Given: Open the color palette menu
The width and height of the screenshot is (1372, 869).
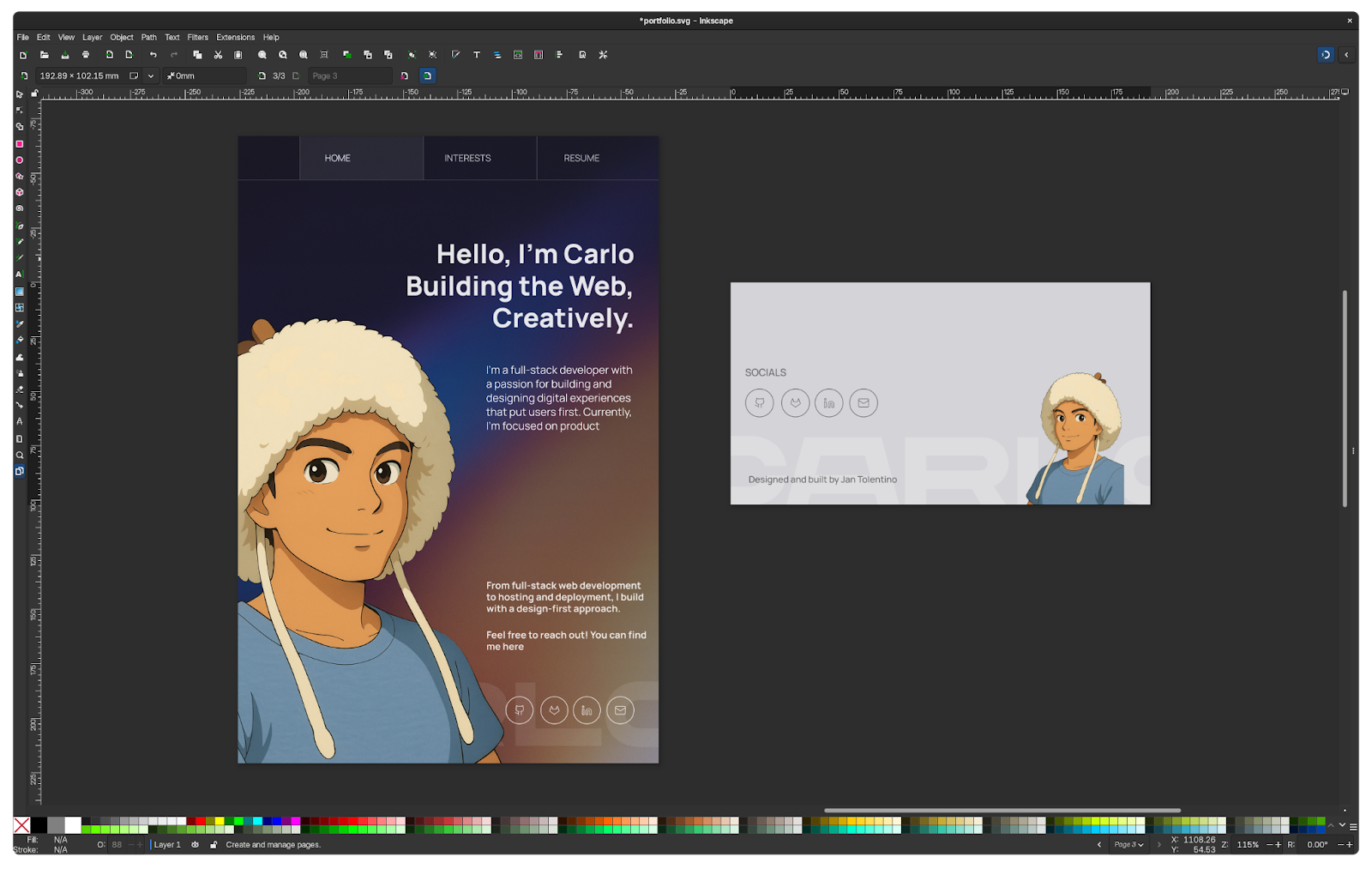Looking at the screenshot, I should tap(1353, 827).
